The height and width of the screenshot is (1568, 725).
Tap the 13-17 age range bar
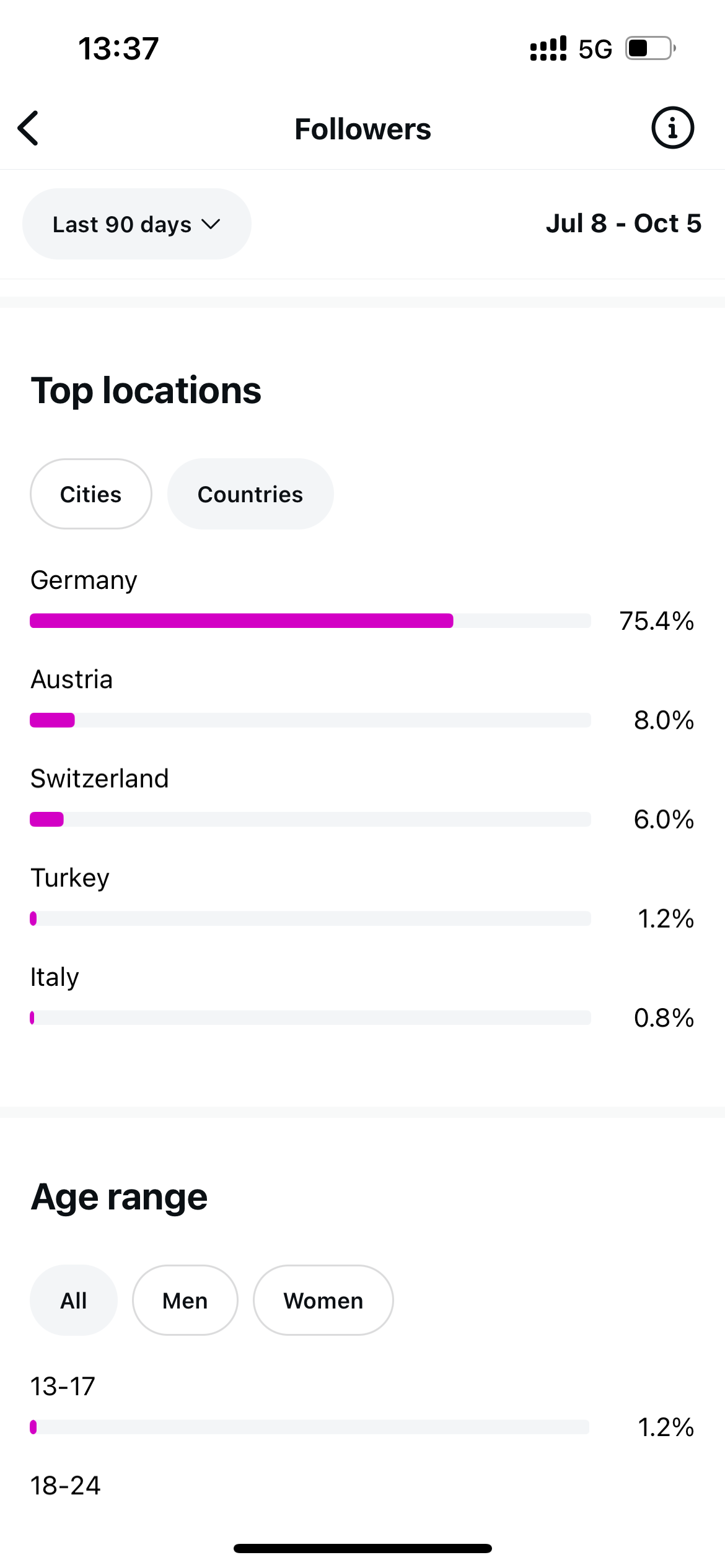(x=310, y=1427)
